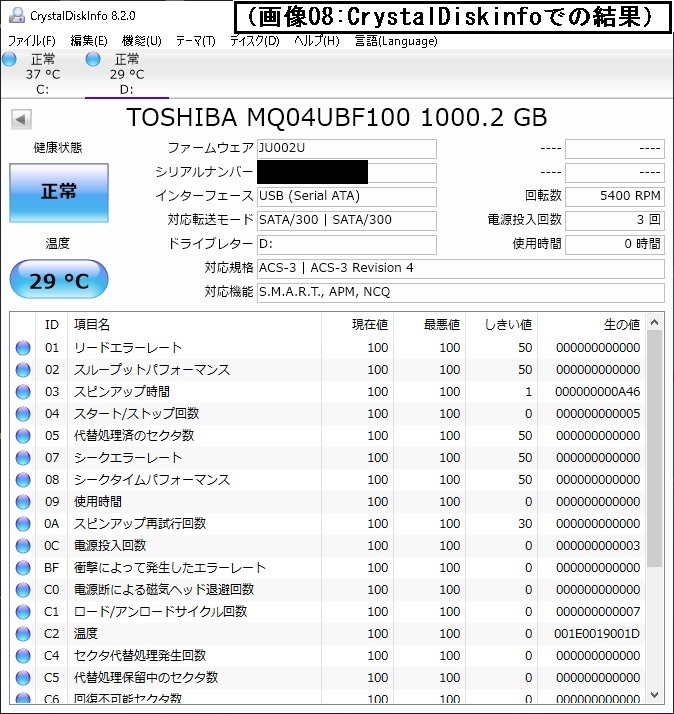Click the 電源投入回数 field 3 回
674x714 pixels.
click(614, 220)
